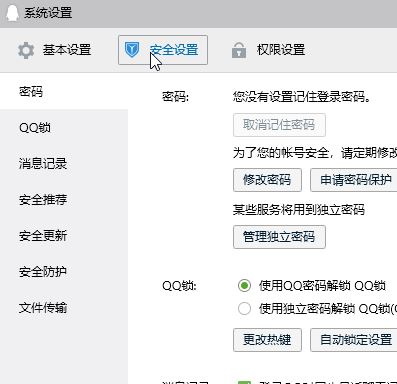397x384 pixels.
Task: Click the text 某些服务将用到独立密码
Action: point(299,210)
